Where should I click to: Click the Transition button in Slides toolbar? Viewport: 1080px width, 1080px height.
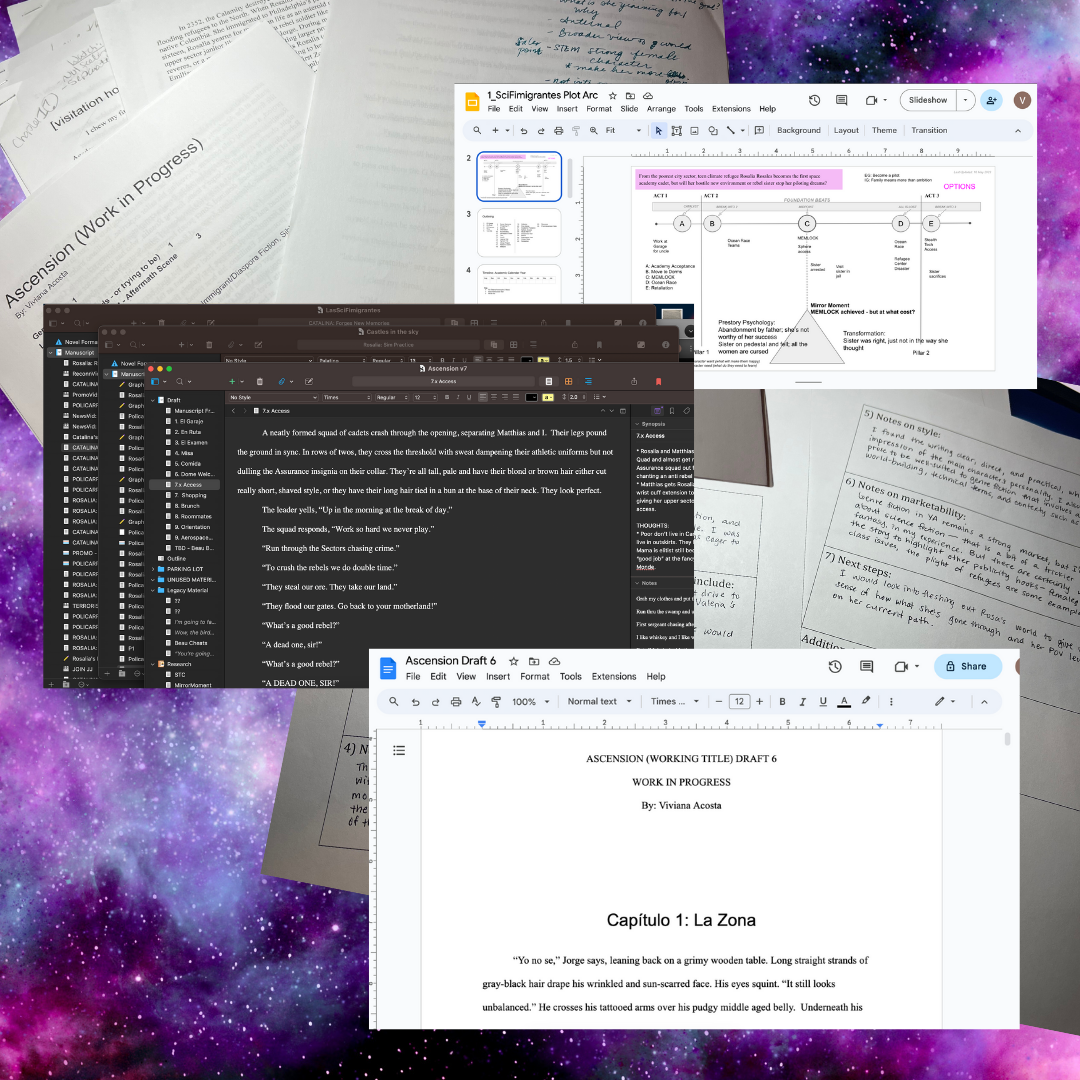point(928,130)
